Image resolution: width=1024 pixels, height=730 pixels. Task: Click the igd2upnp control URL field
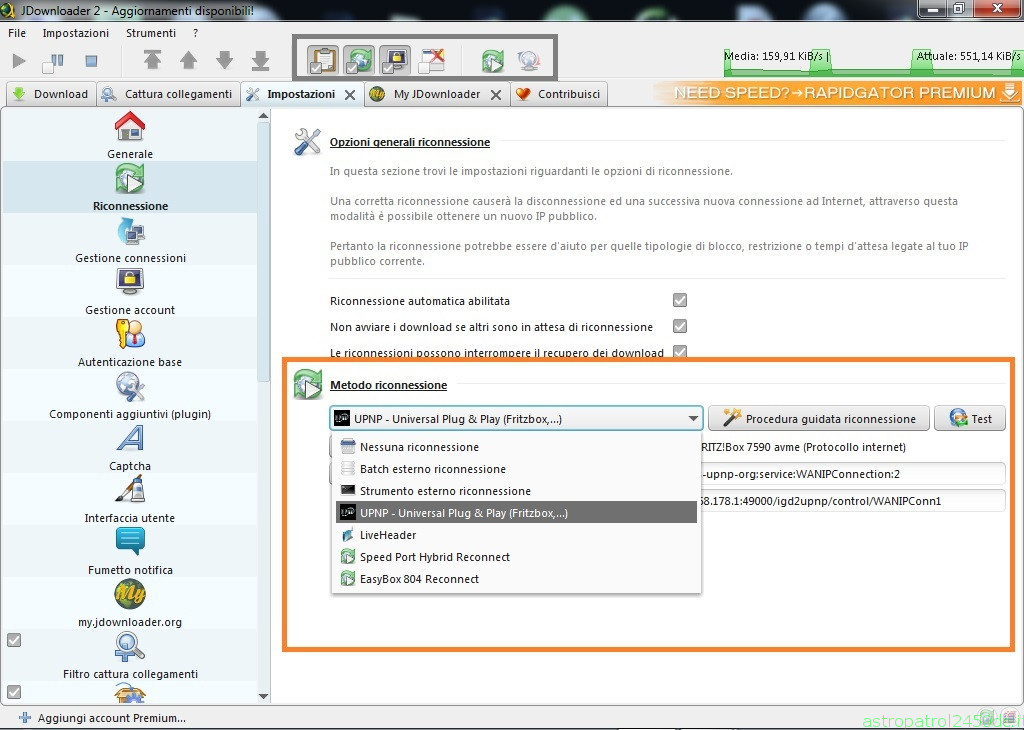click(x=852, y=501)
